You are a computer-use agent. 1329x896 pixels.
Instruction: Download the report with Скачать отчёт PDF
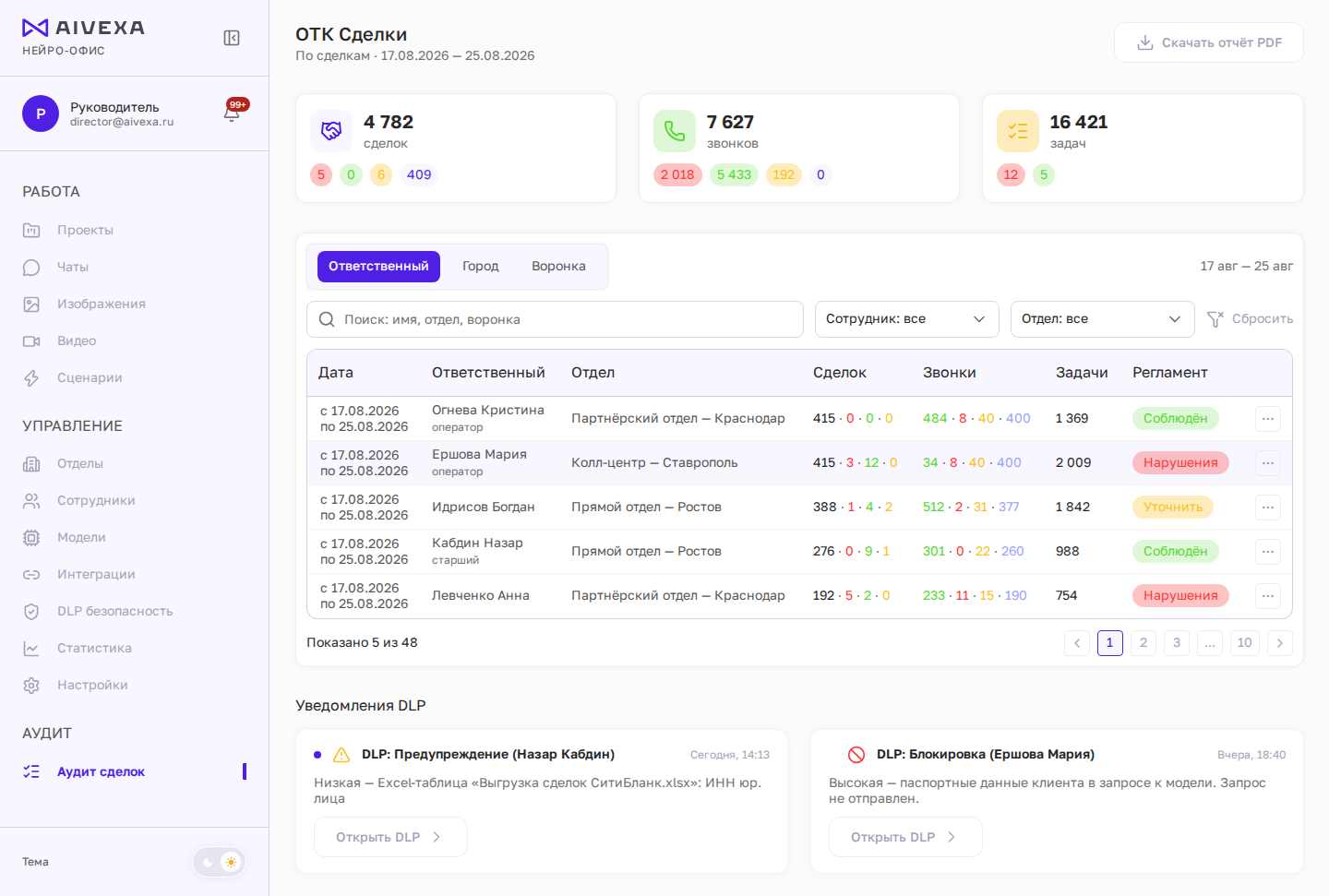click(1209, 42)
